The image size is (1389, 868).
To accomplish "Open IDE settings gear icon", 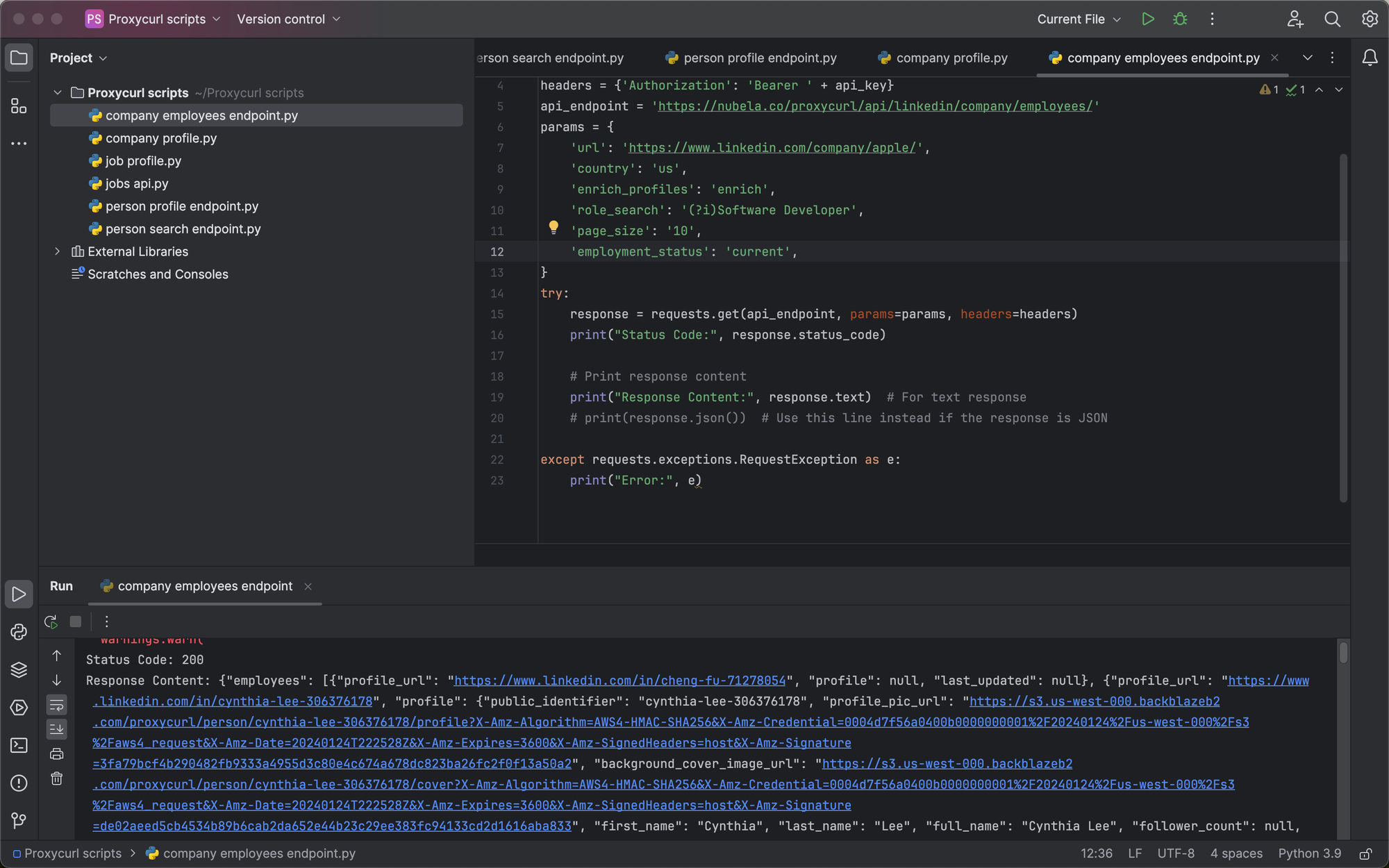I will (1370, 19).
